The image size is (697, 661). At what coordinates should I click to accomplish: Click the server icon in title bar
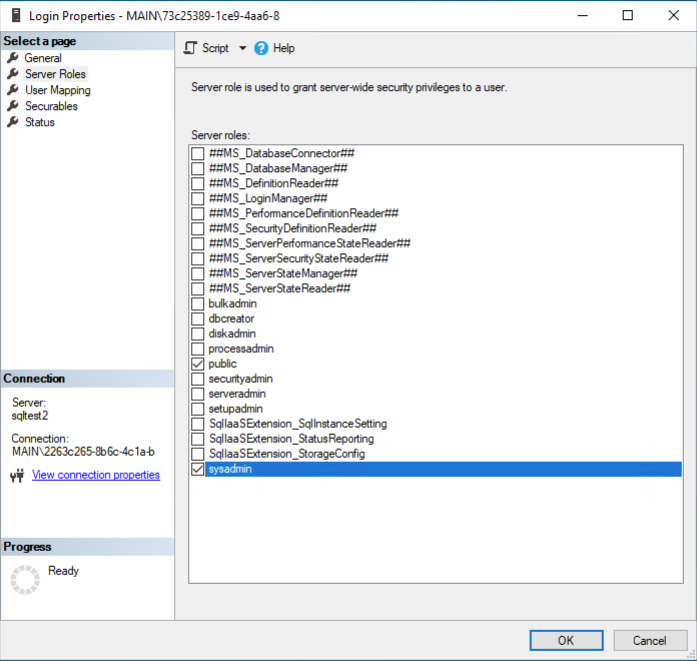[x=16, y=16]
